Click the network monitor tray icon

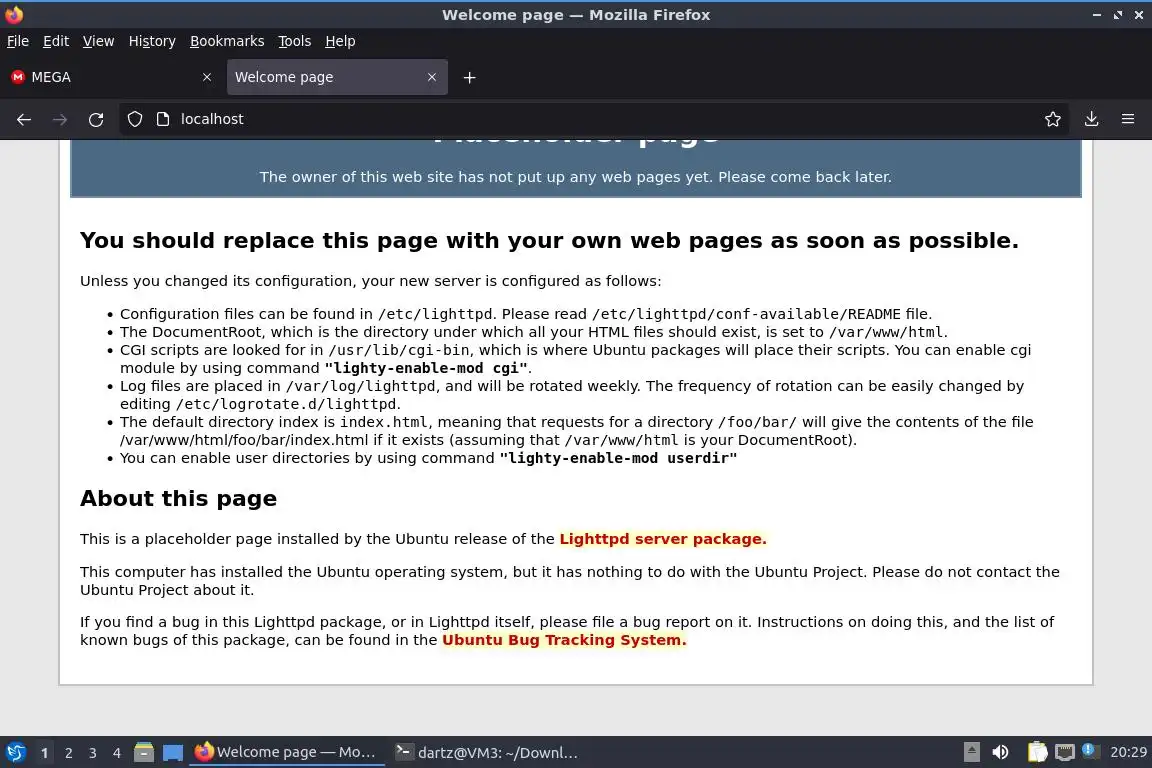[x=1065, y=752]
